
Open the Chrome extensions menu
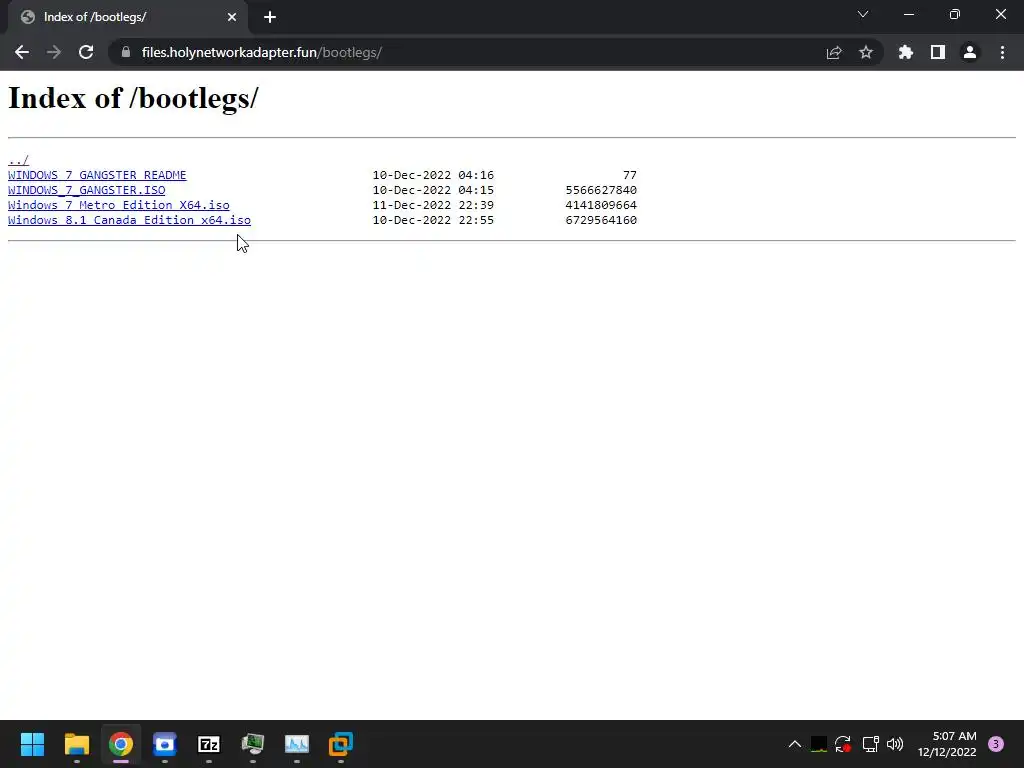click(x=906, y=52)
